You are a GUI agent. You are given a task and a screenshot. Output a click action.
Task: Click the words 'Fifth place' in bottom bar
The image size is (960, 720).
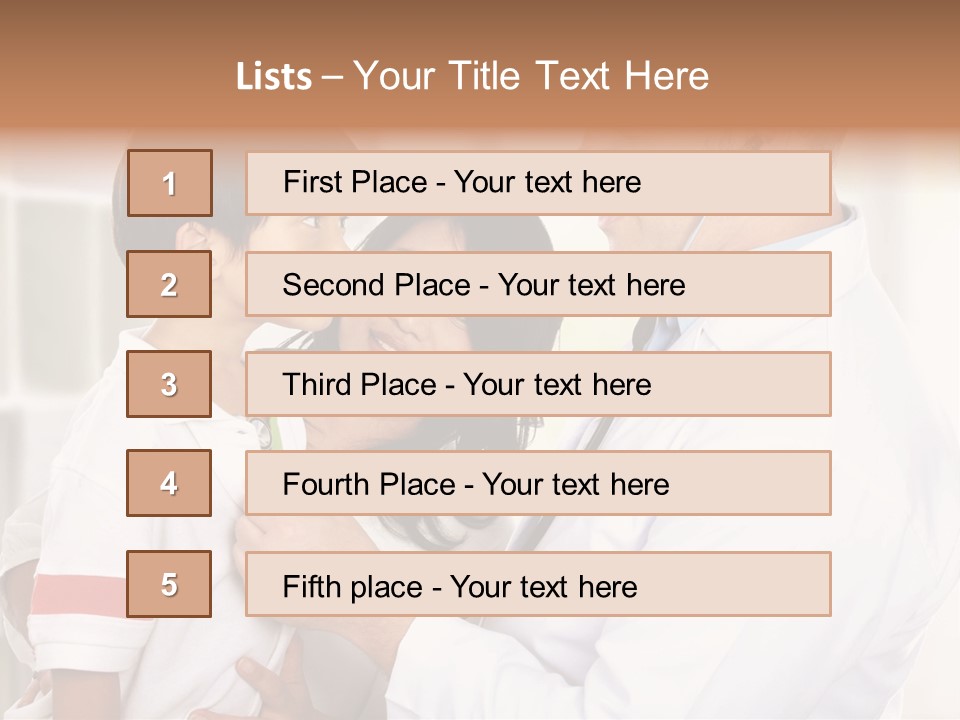coord(353,587)
